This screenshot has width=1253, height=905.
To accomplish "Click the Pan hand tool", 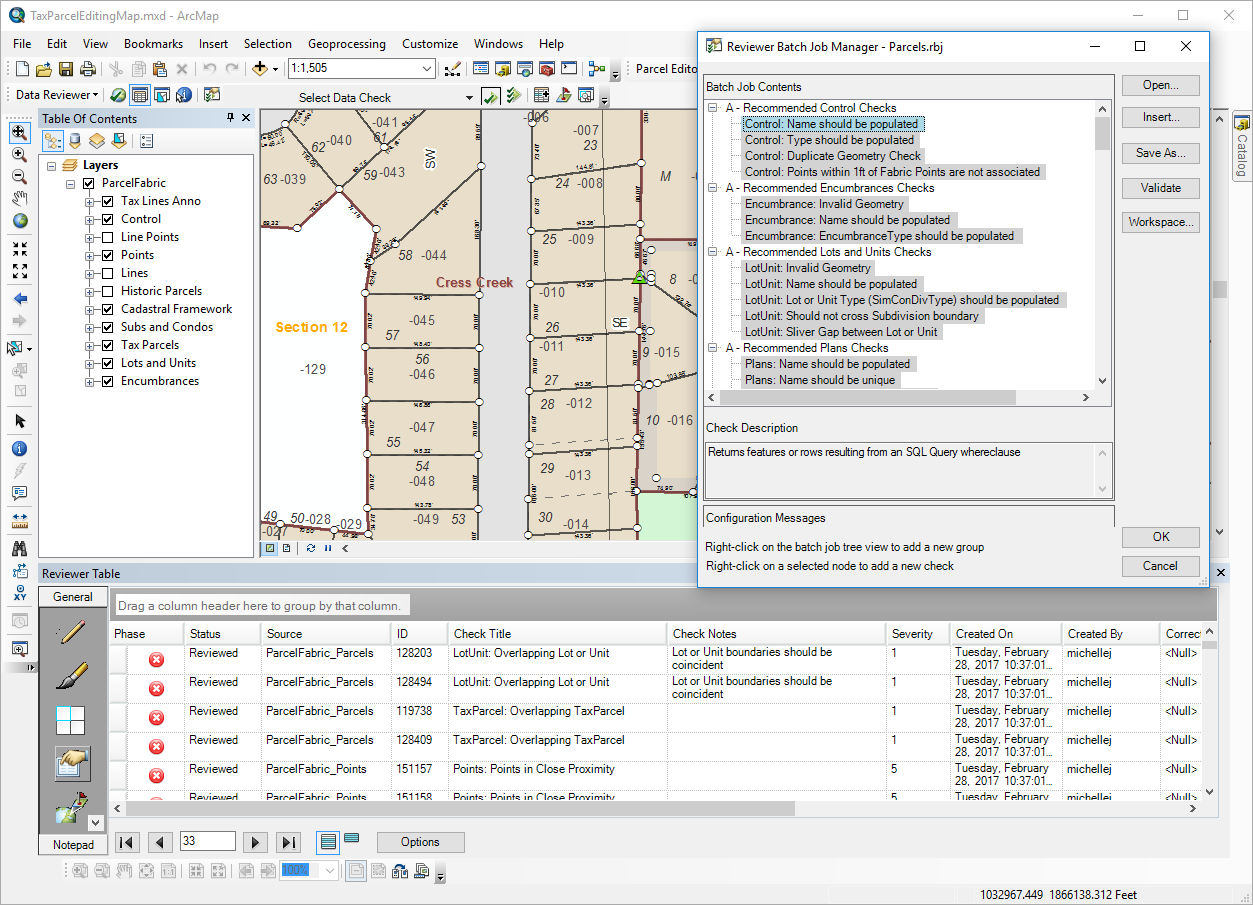I will [x=19, y=198].
